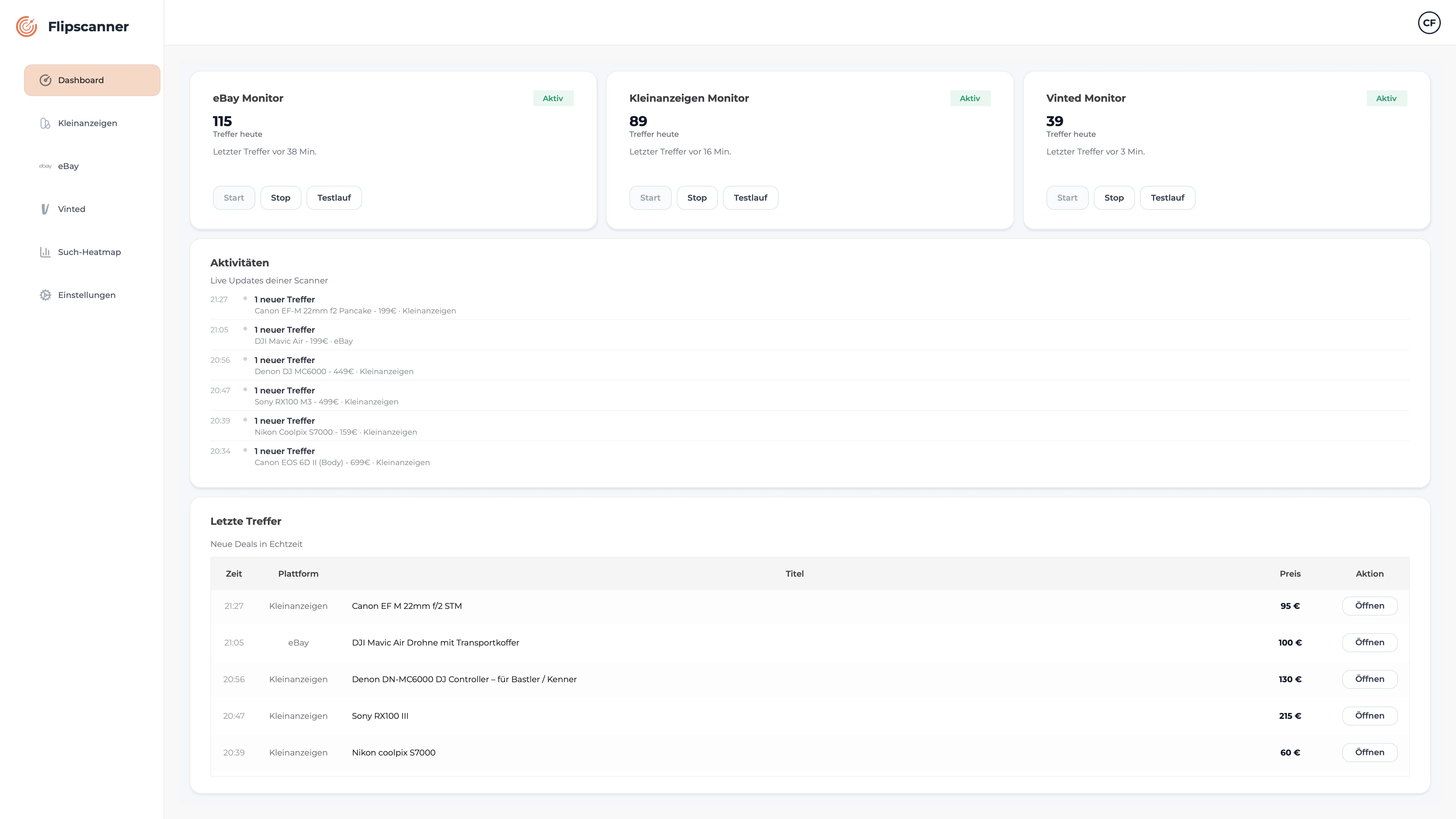The width and height of the screenshot is (1456, 819).
Task: Select activity 'Sony RX100 M3 - 499€'
Action: tap(809, 396)
